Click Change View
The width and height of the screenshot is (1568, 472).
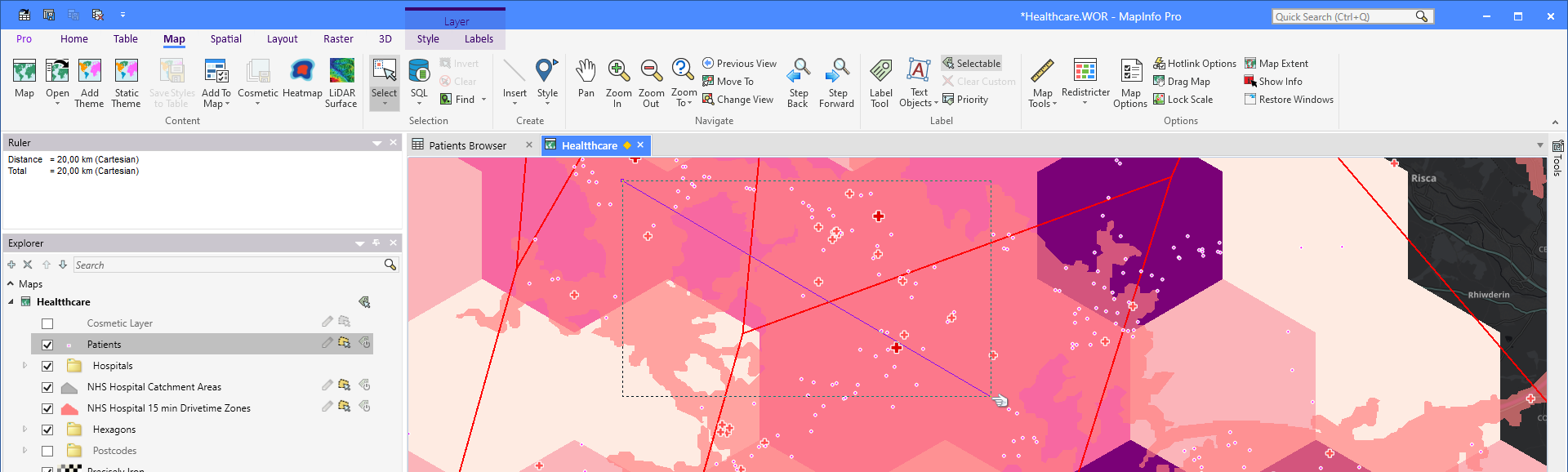[x=737, y=100]
